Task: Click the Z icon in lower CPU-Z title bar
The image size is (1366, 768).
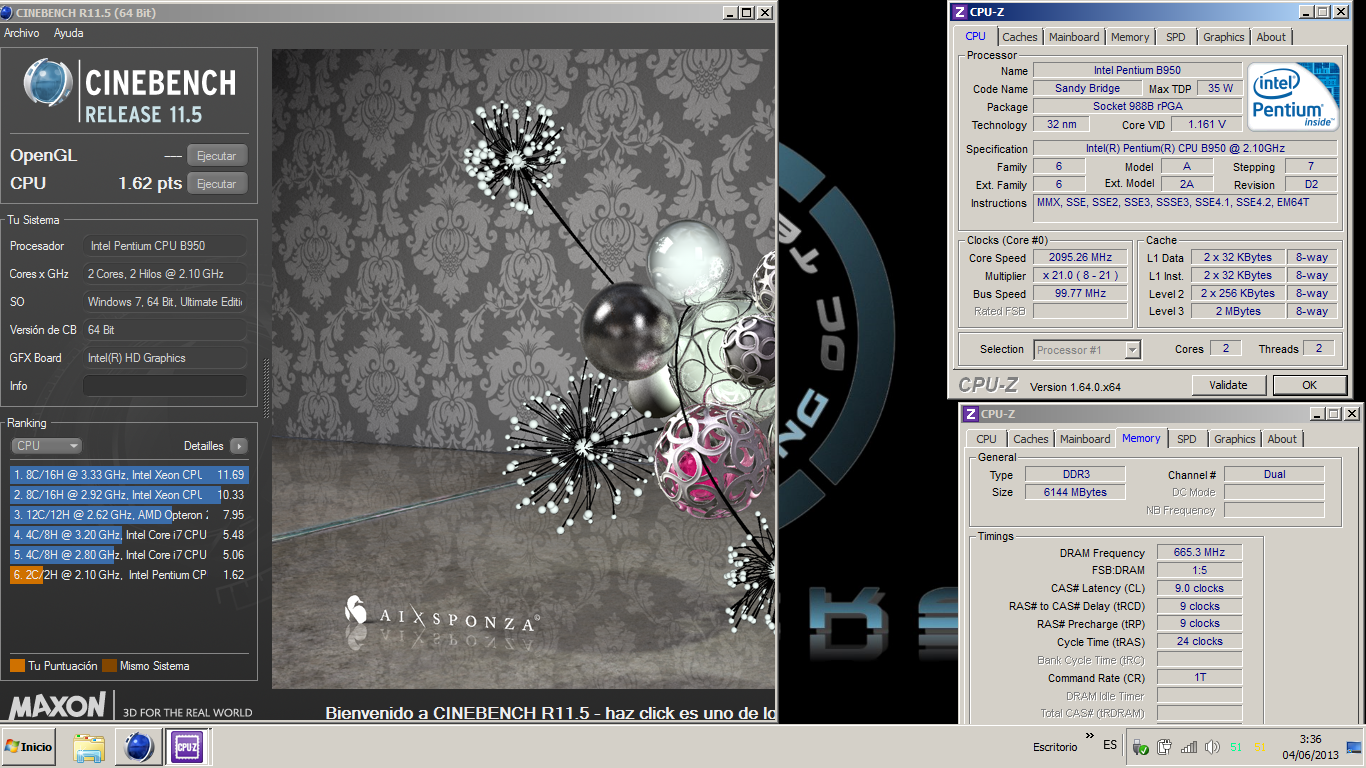Action: pos(970,414)
